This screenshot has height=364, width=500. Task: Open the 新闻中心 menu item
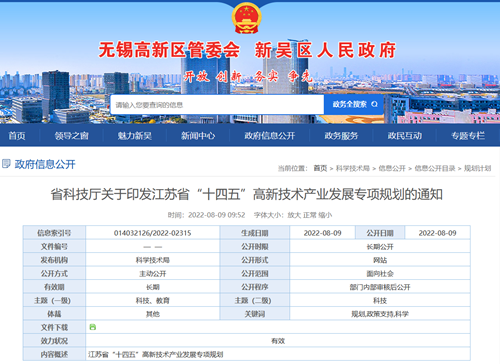198,136
